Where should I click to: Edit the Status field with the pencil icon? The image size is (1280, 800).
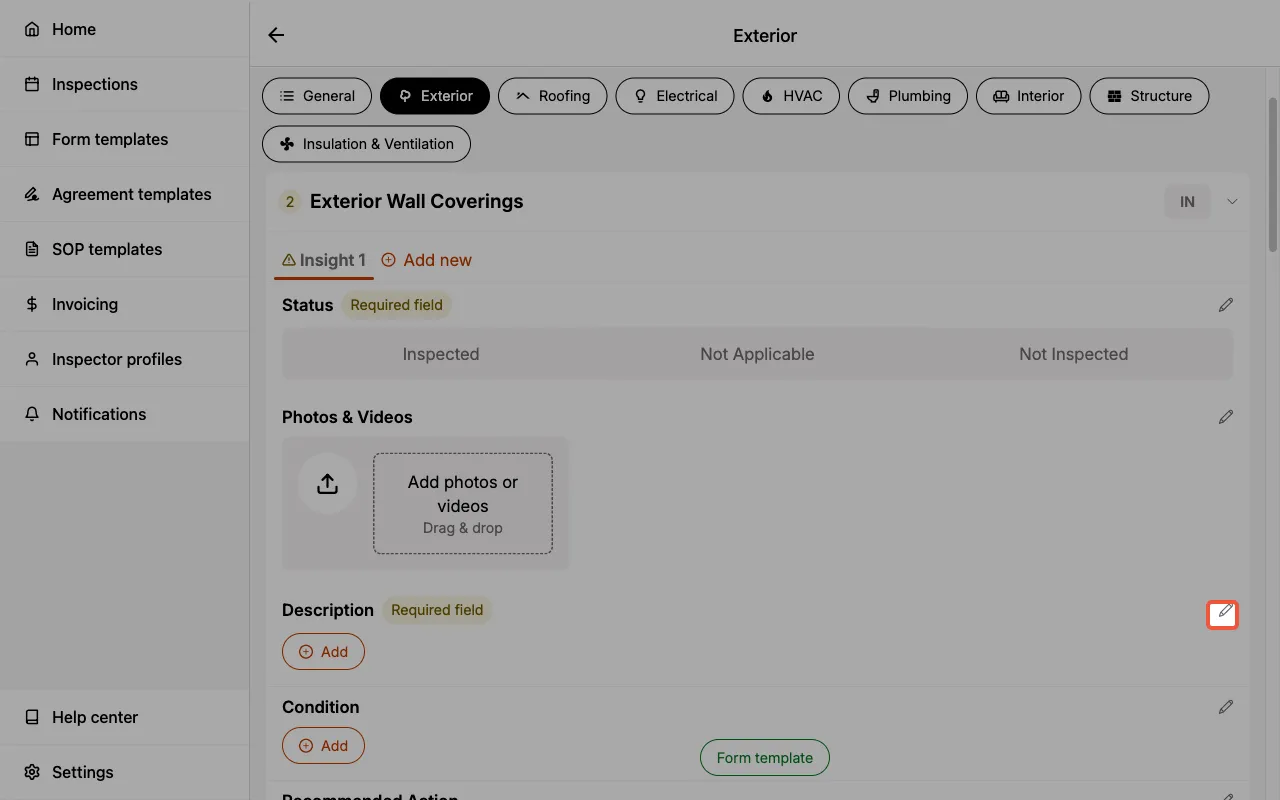point(1226,304)
